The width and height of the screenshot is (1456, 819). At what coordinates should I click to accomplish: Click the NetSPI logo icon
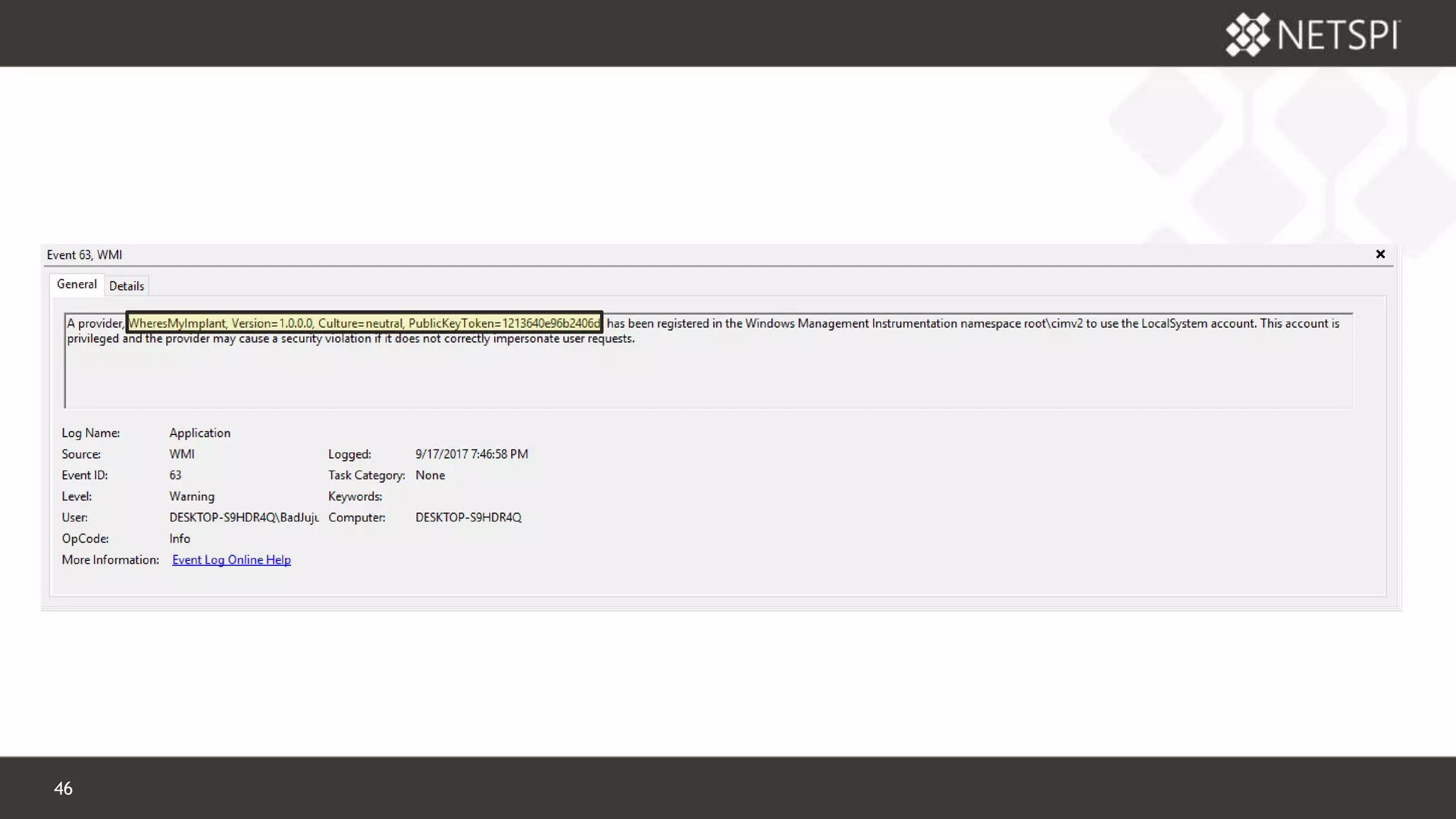tap(1247, 34)
